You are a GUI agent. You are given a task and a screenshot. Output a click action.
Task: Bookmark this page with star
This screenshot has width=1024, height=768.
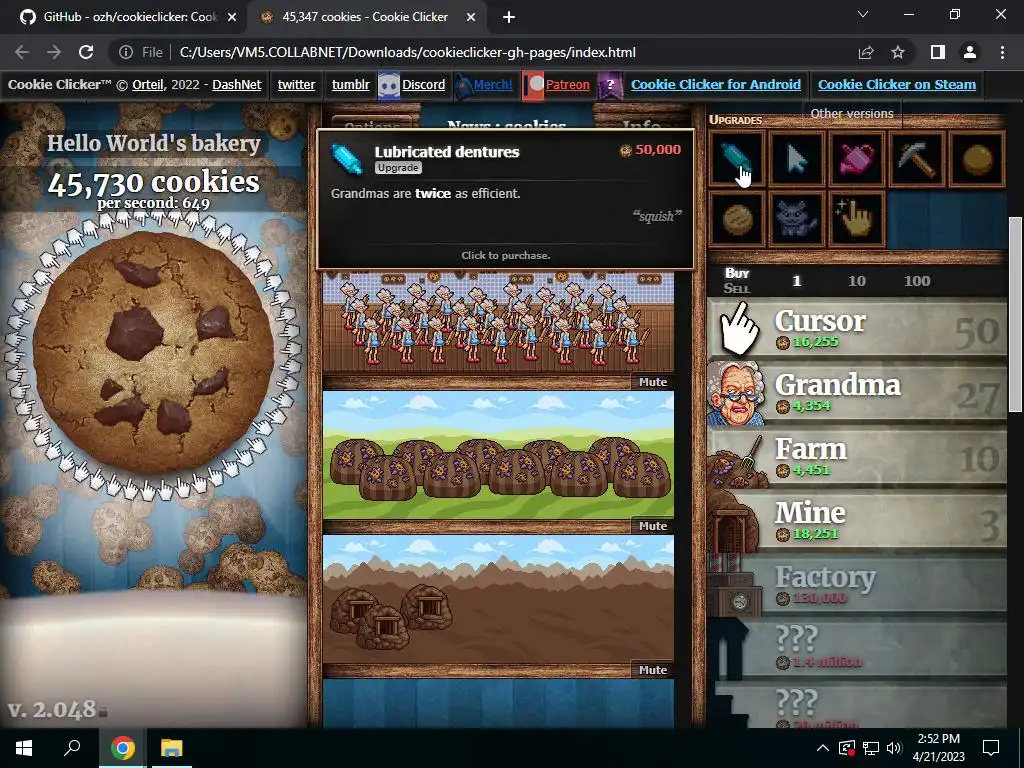[898, 52]
